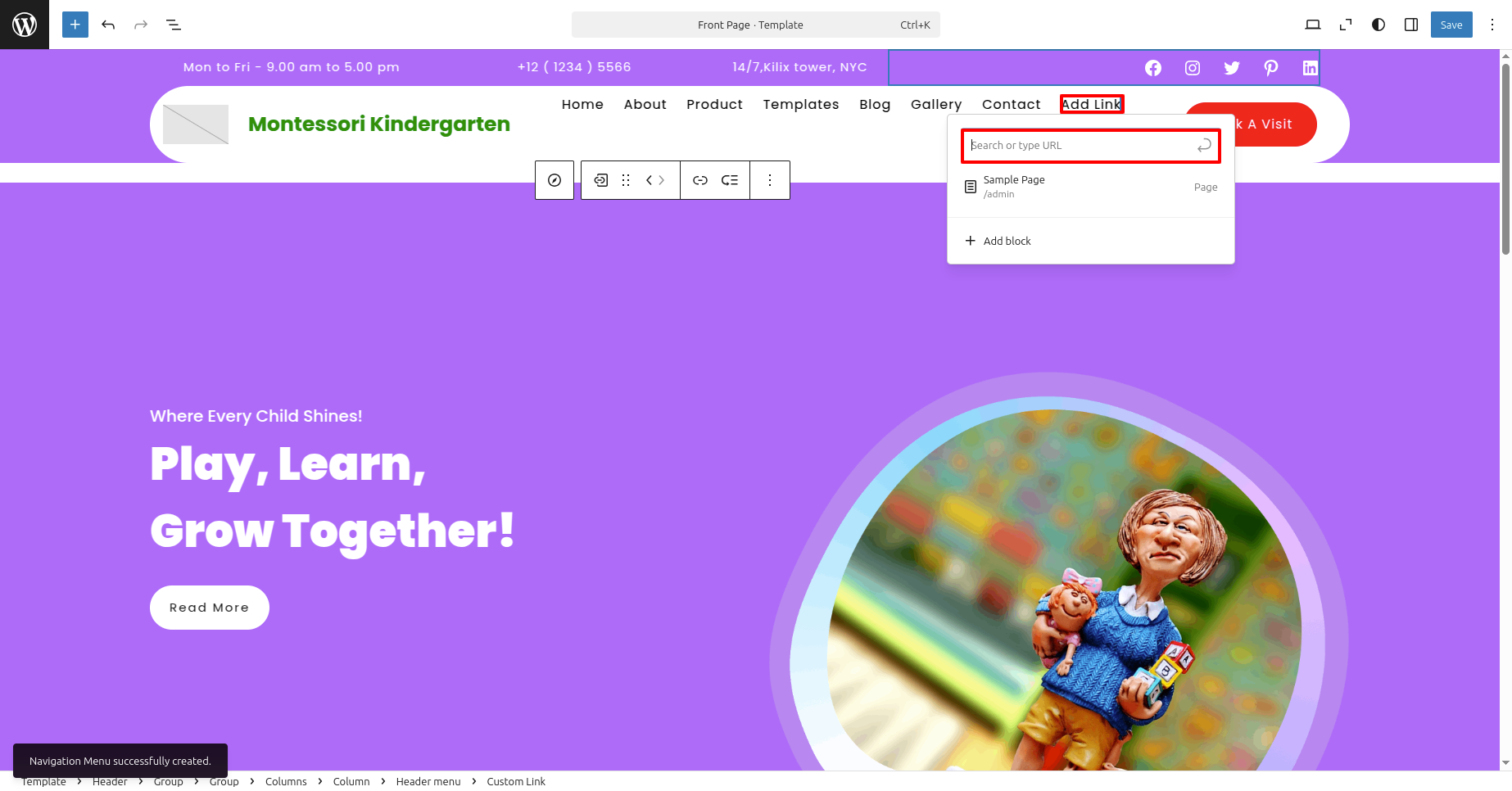Click the Pinterest social icon
Image resolution: width=1512 pixels, height=791 pixels.
(x=1271, y=68)
